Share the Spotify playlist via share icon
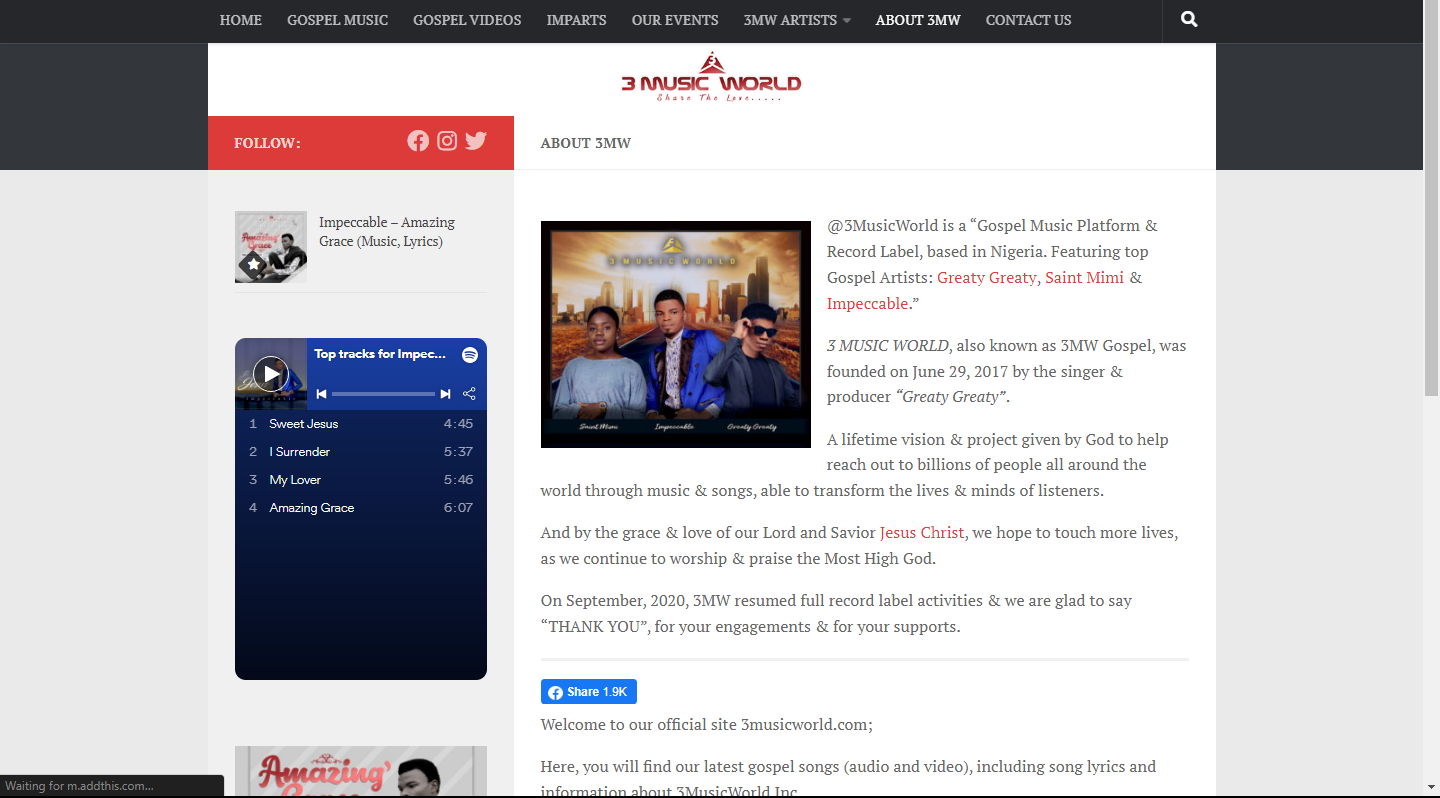The width and height of the screenshot is (1440, 798). [x=469, y=394]
